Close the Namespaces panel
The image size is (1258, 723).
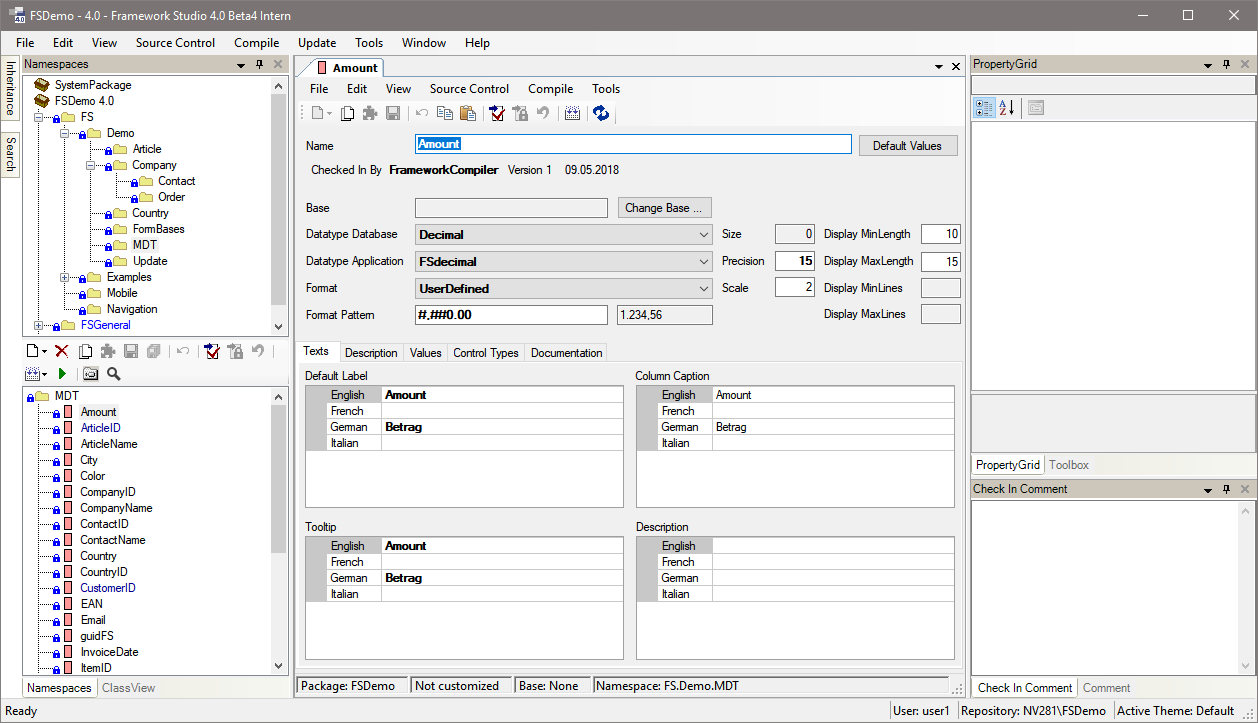[277, 65]
